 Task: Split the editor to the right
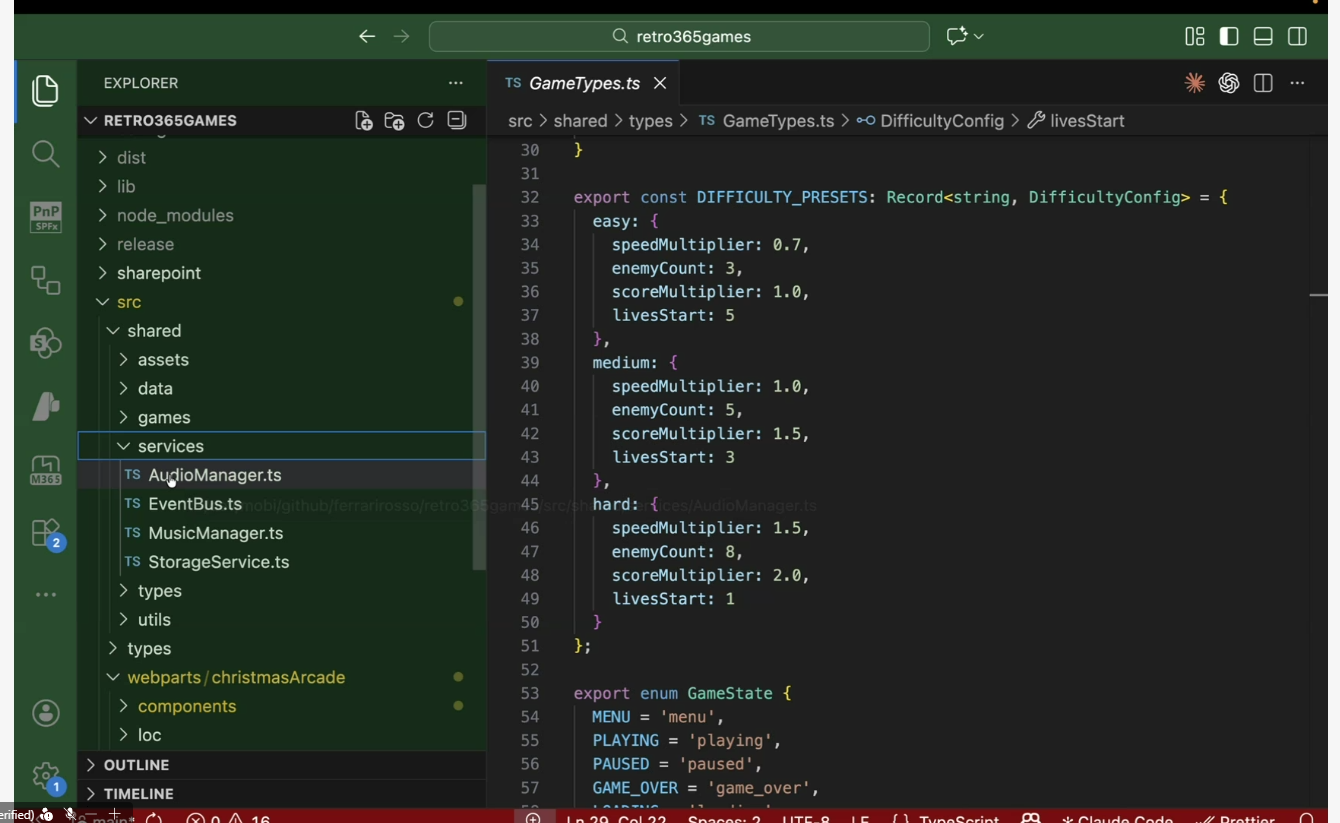[x=1263, y=84]
